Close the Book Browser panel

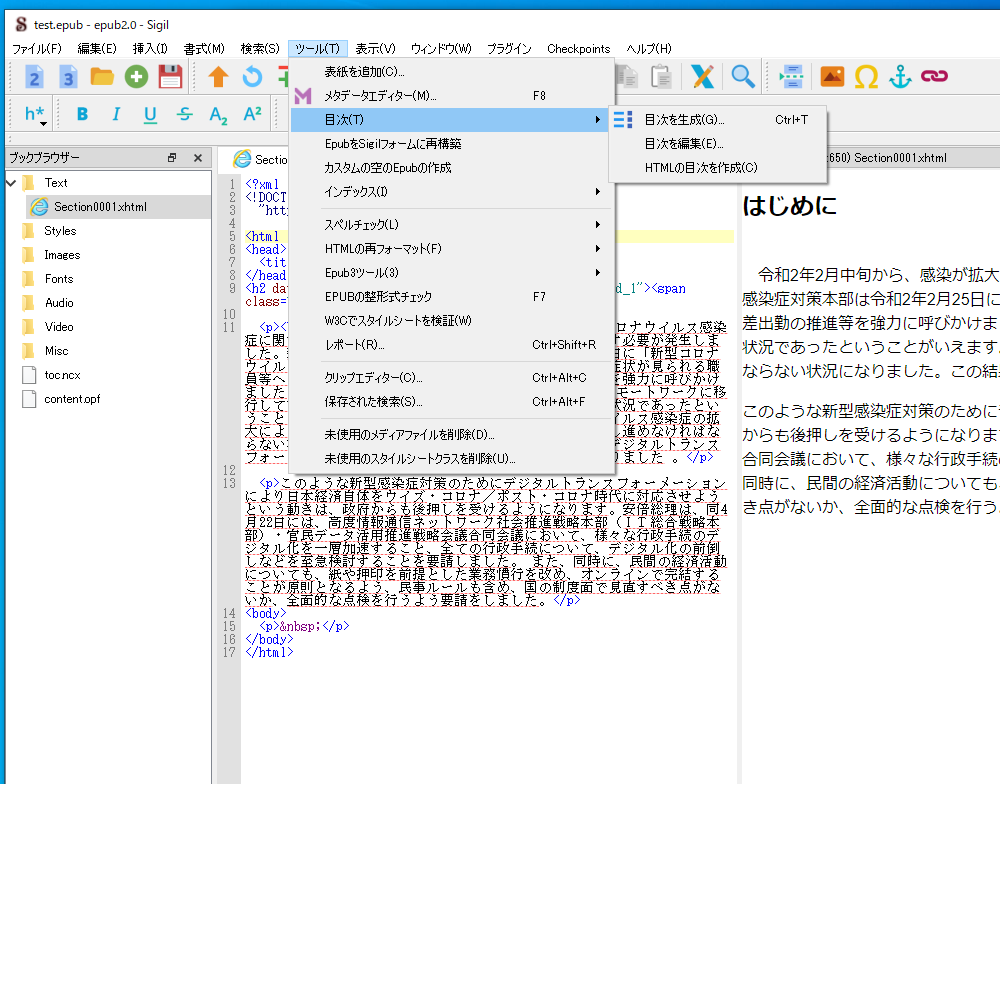[x=198, y=158]
